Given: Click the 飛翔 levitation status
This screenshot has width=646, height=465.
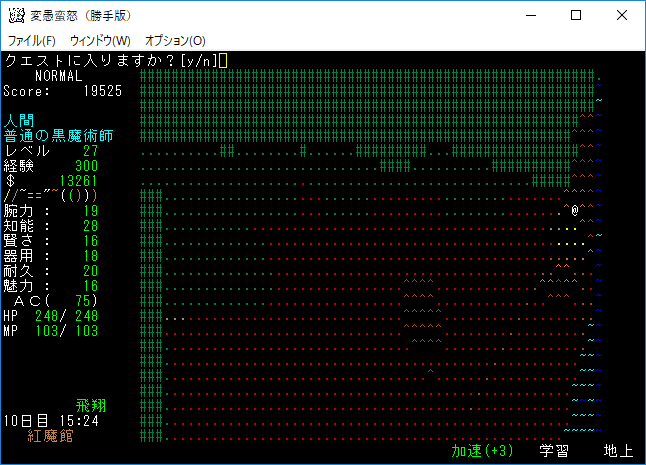Looking at the screenshot, I should click(91, 406).
